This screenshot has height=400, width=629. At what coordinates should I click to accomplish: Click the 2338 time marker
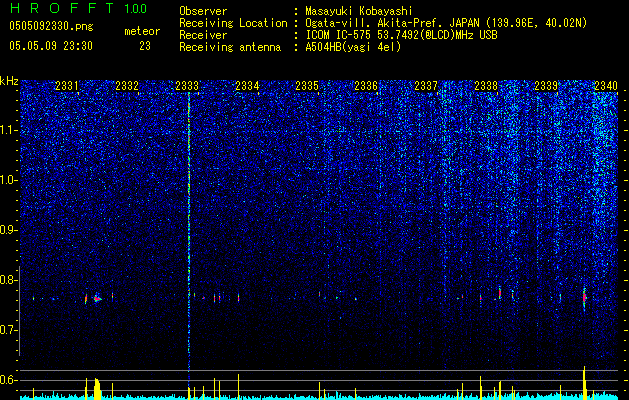click(x=486, y=85)
